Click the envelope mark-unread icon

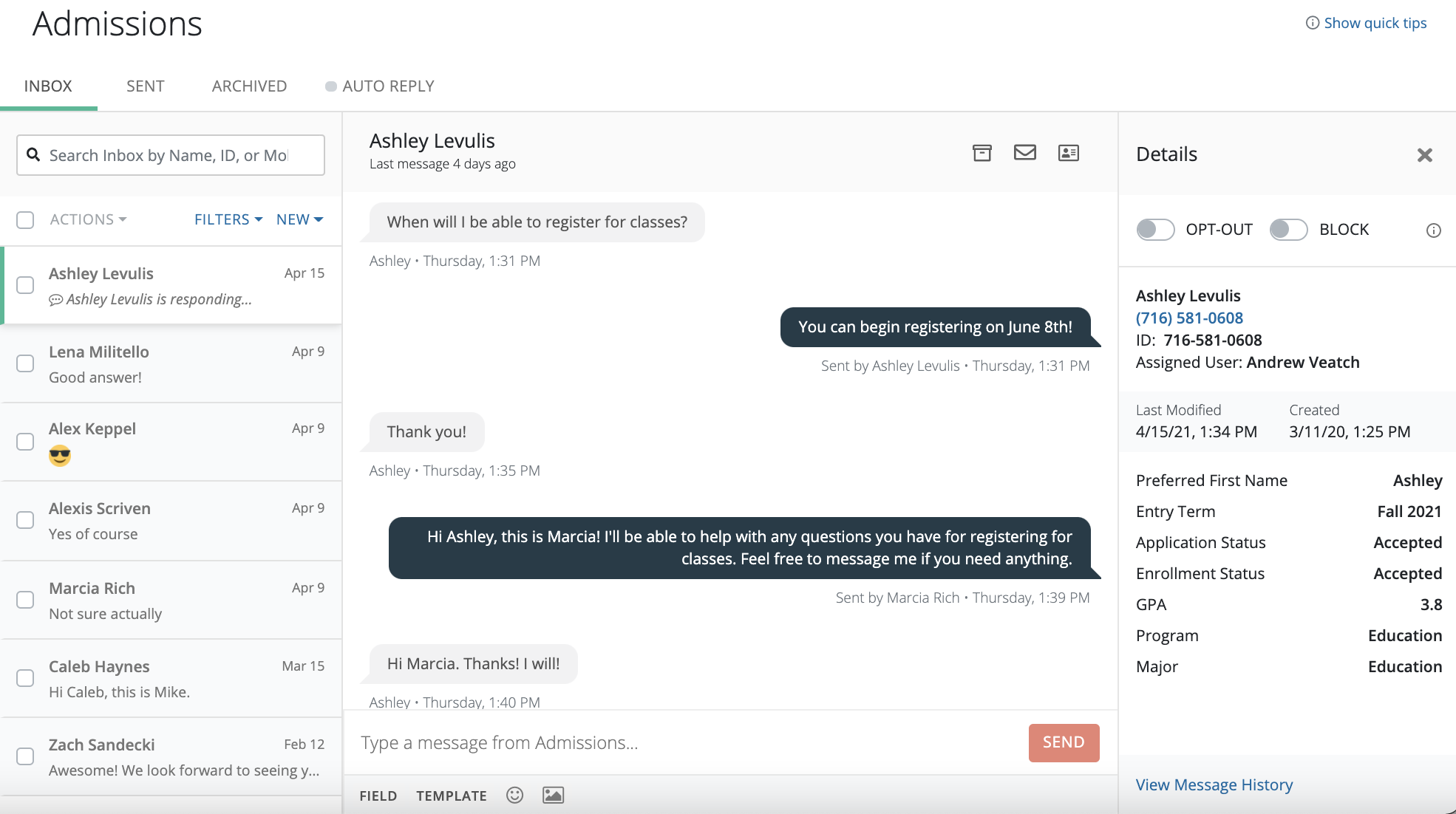coord(1024,153)
